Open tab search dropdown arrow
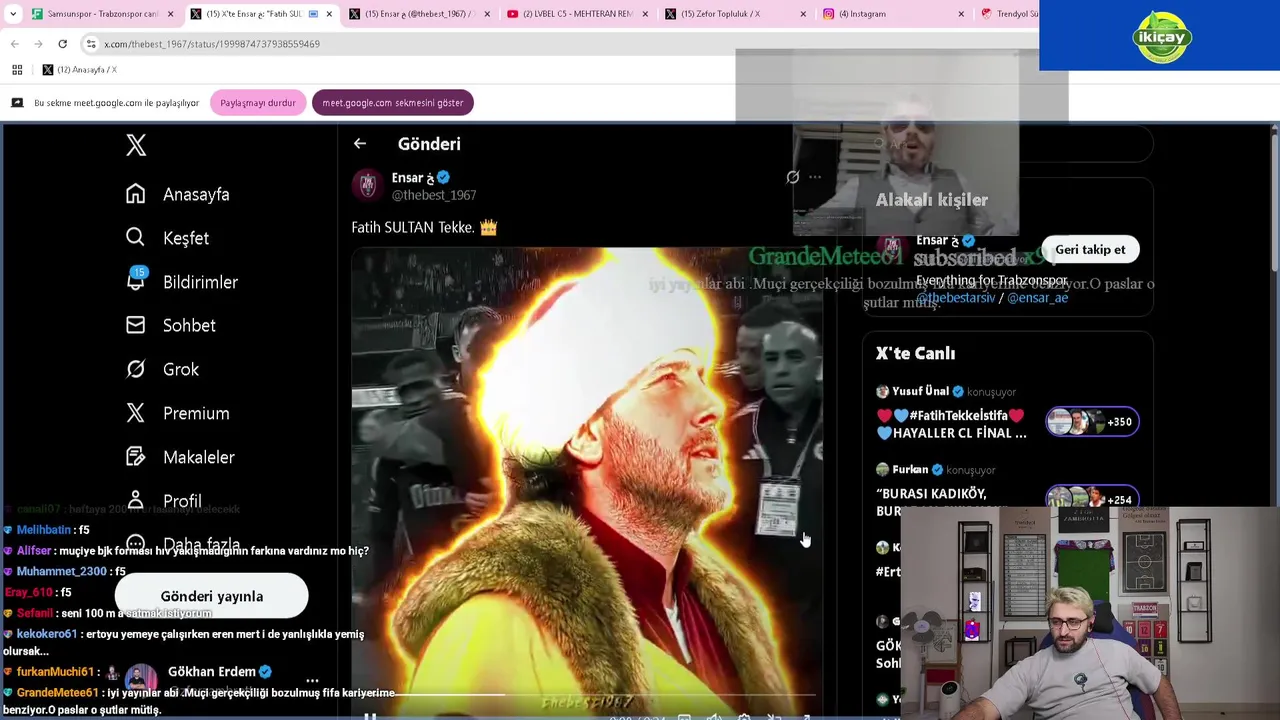This screenshot has width=1280, height=720. coord(13,14)
